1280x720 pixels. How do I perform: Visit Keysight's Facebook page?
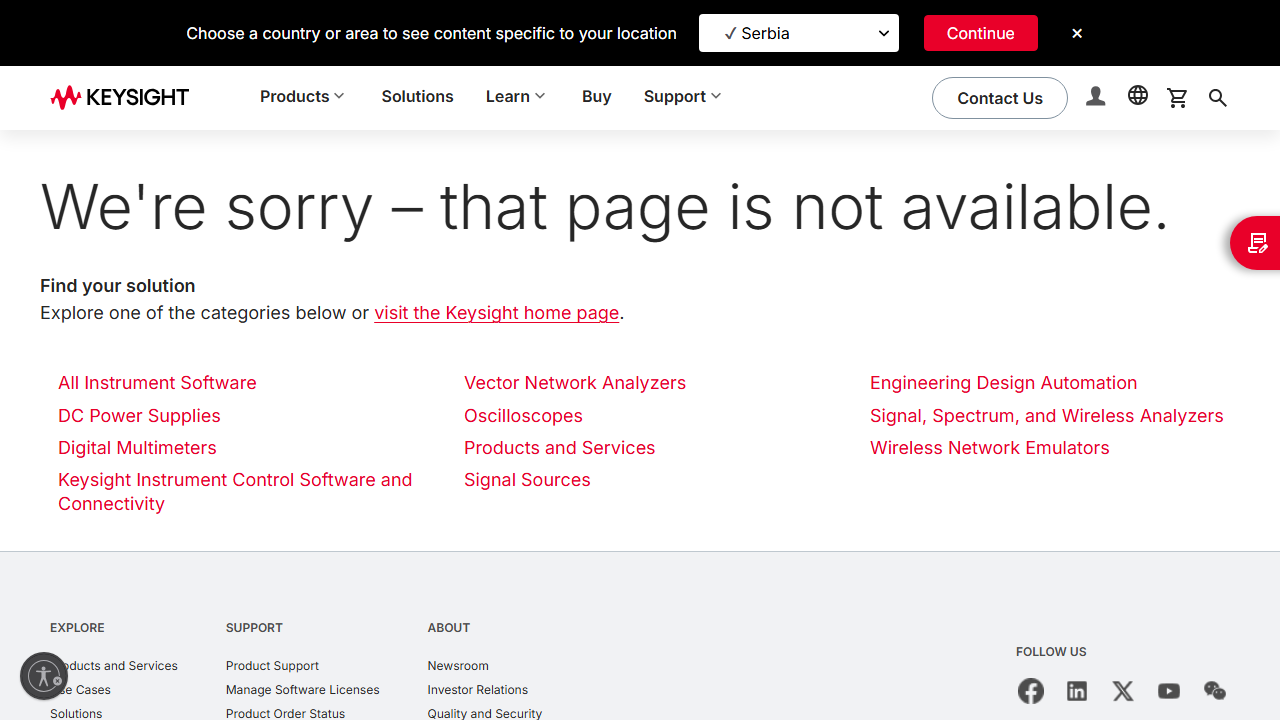pyautogui.click(x=1031, y=691)
